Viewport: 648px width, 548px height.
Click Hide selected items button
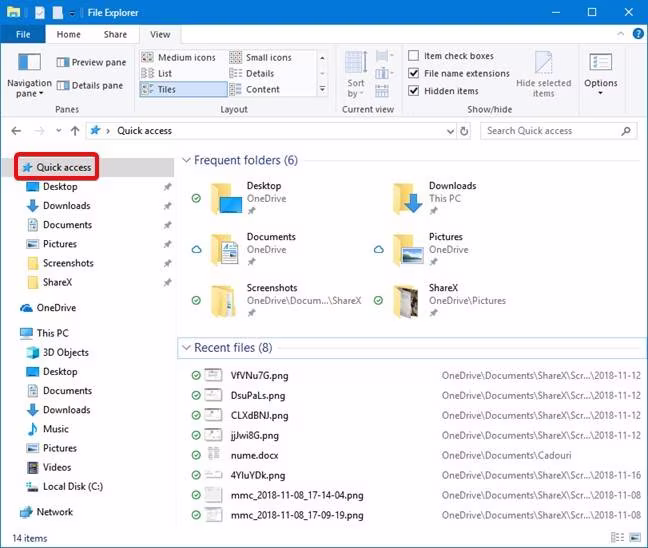pyautogui.click(x=543, y=74)
